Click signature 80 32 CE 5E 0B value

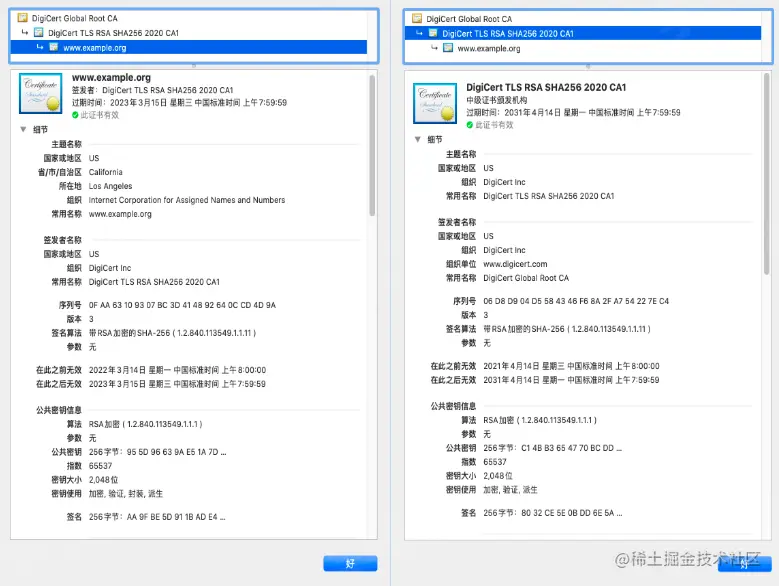pyautogui.click(x=553, y=513)
